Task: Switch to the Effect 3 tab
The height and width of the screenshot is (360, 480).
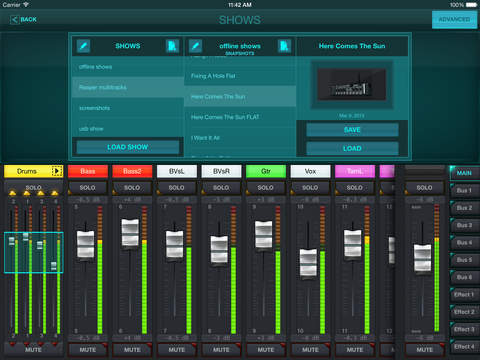Action: [x=464, y=329]
